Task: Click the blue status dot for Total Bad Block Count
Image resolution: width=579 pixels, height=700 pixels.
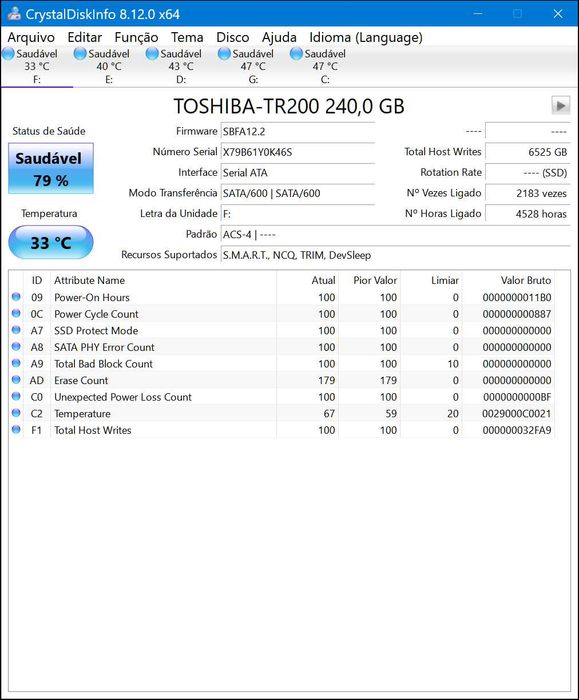Action: [16, 363]
